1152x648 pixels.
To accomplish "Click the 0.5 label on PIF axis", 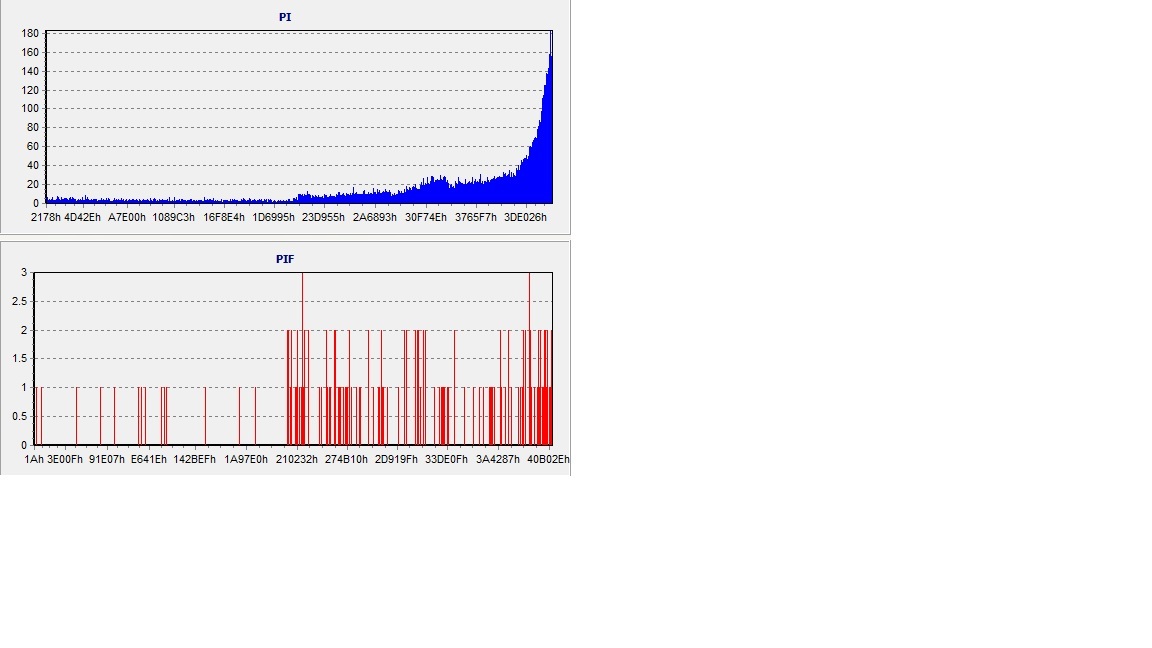I will tap(20, 416).
